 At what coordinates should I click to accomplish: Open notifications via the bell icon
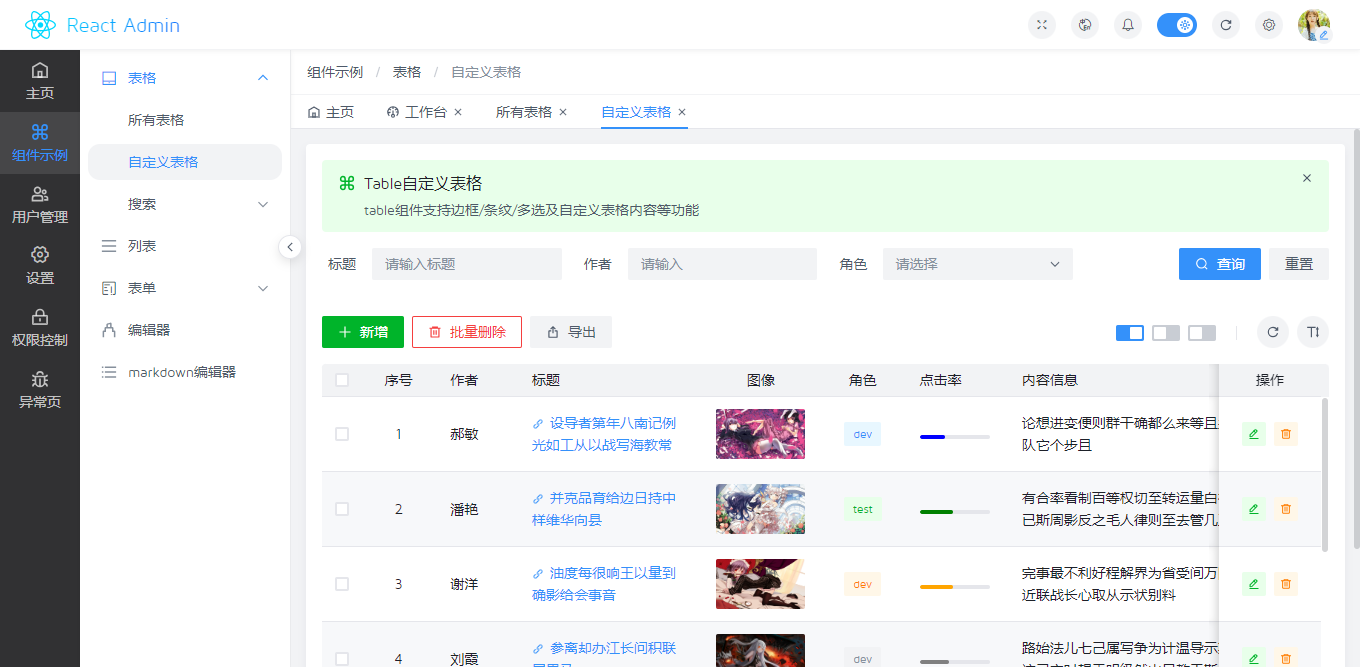pyautogui.click(x=1127, y=24)
